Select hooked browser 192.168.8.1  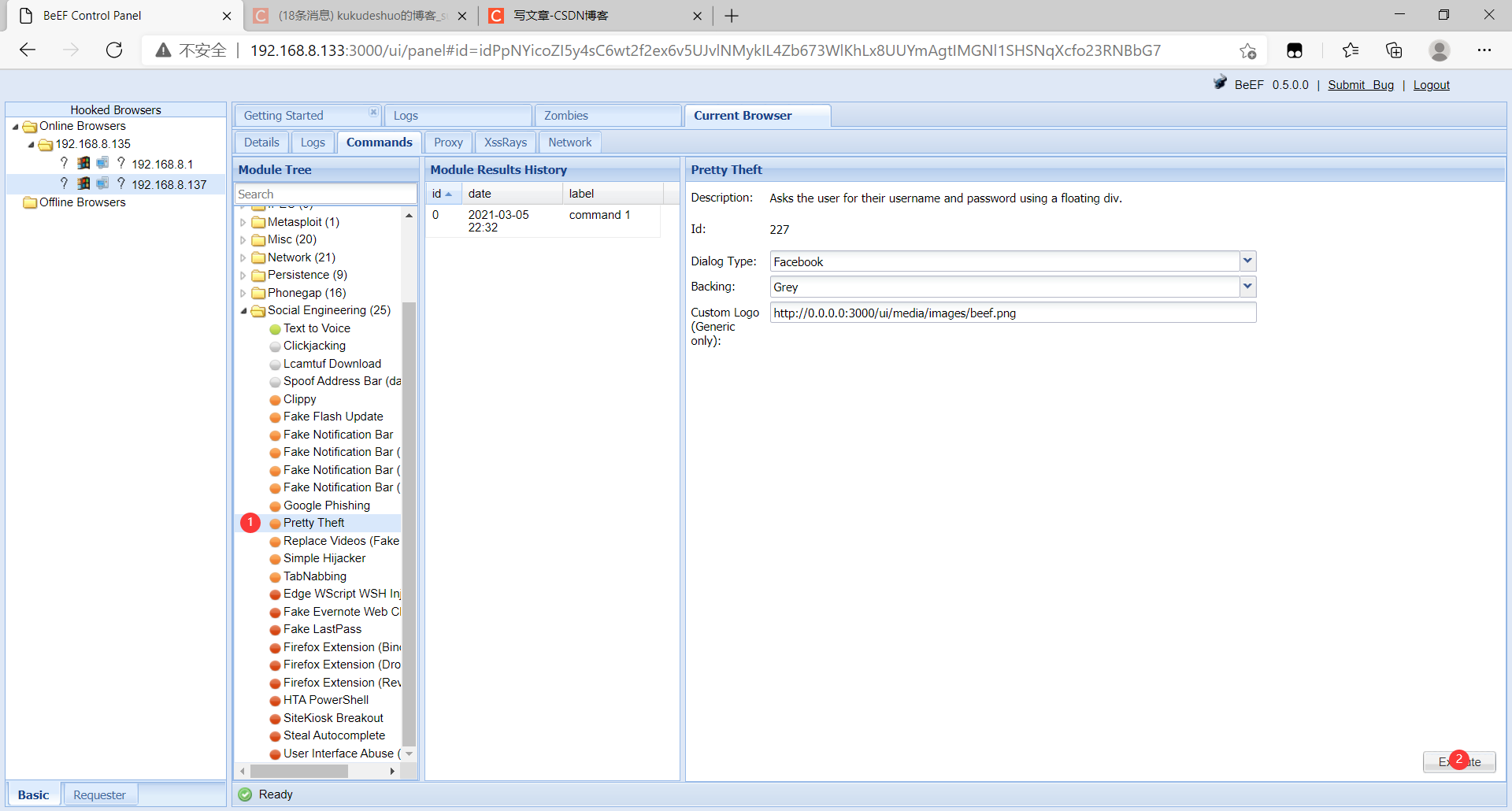(x=162, y=164)
